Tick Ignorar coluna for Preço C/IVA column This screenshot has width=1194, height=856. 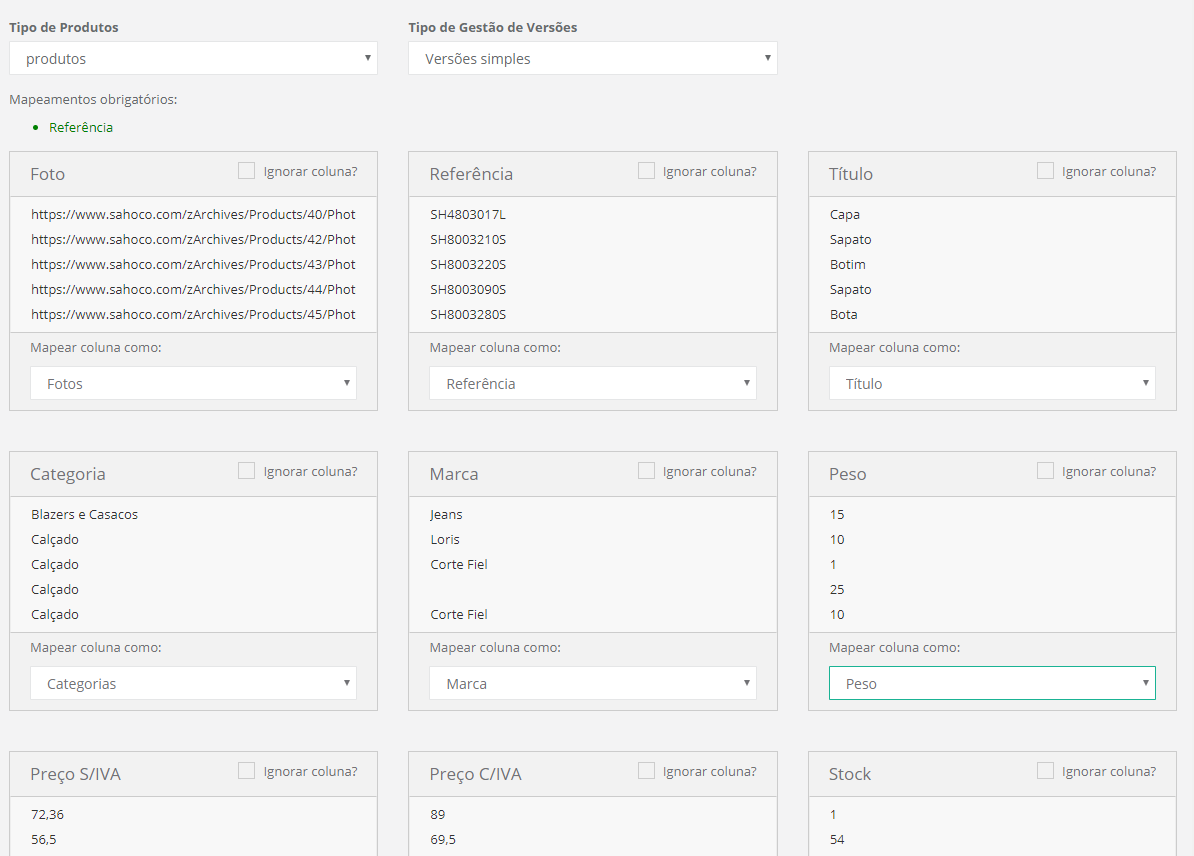point(646,771)
